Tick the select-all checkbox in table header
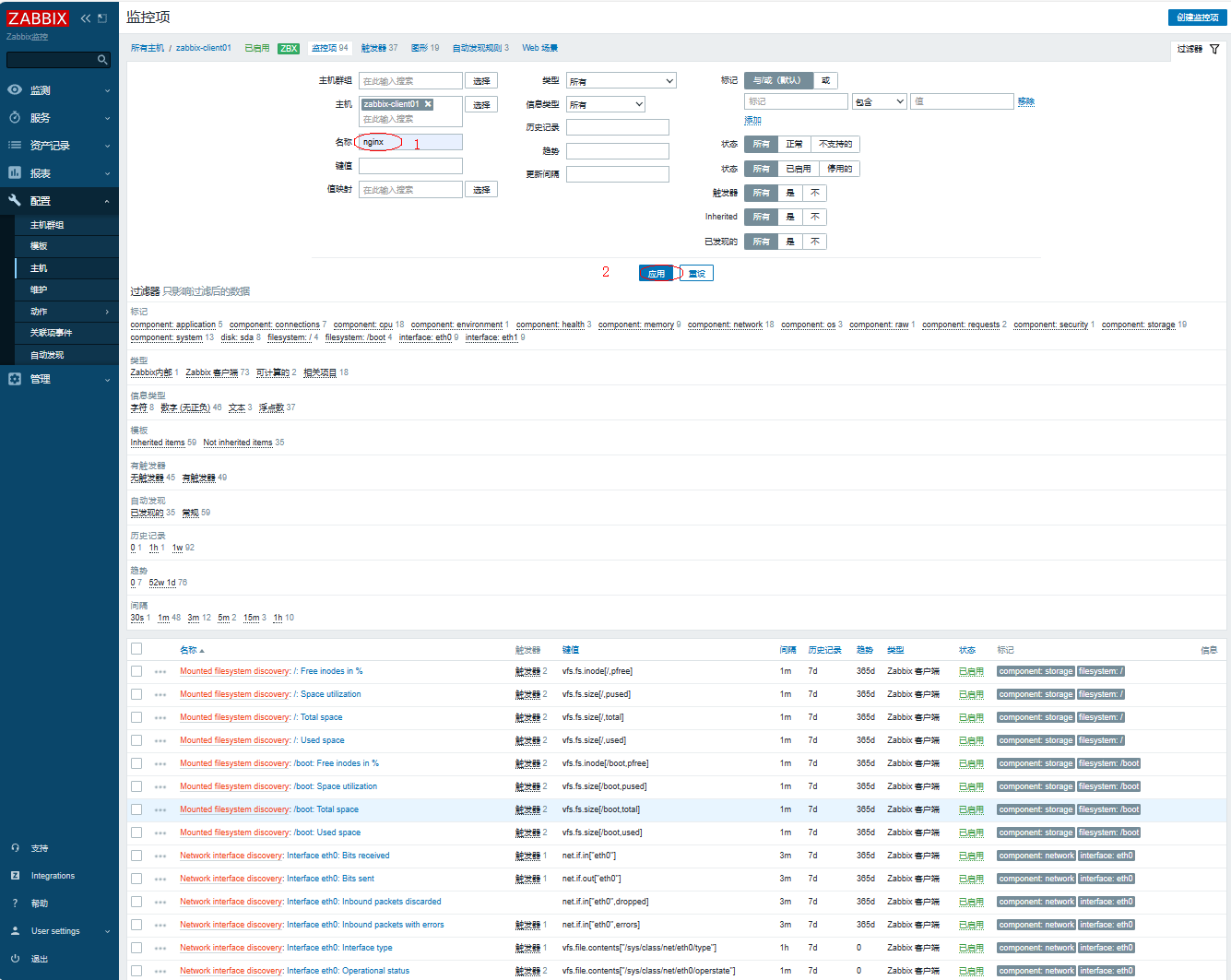The height and width of the screenshot is (980, 1231). [x=136, y=649]
